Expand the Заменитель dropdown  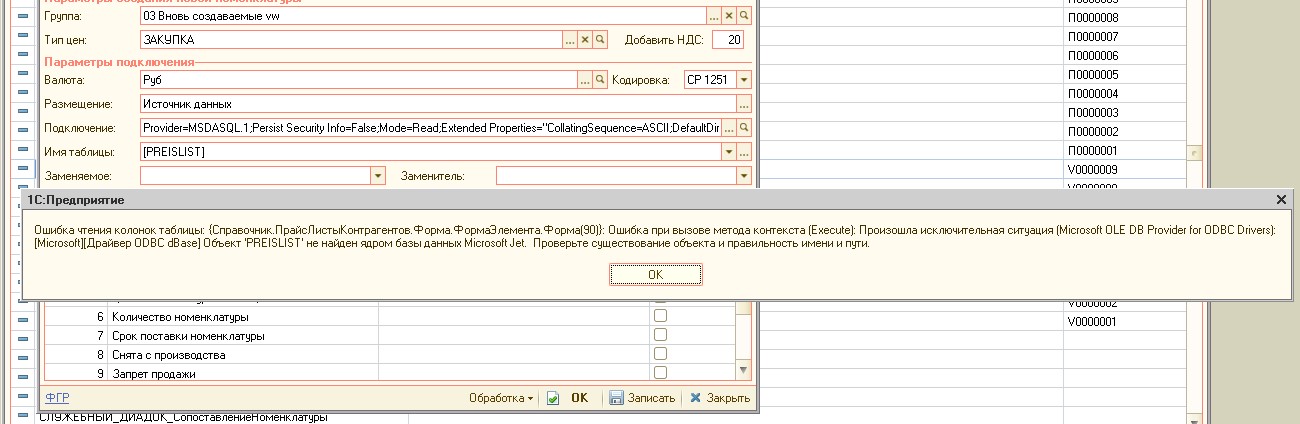(744, 176)
